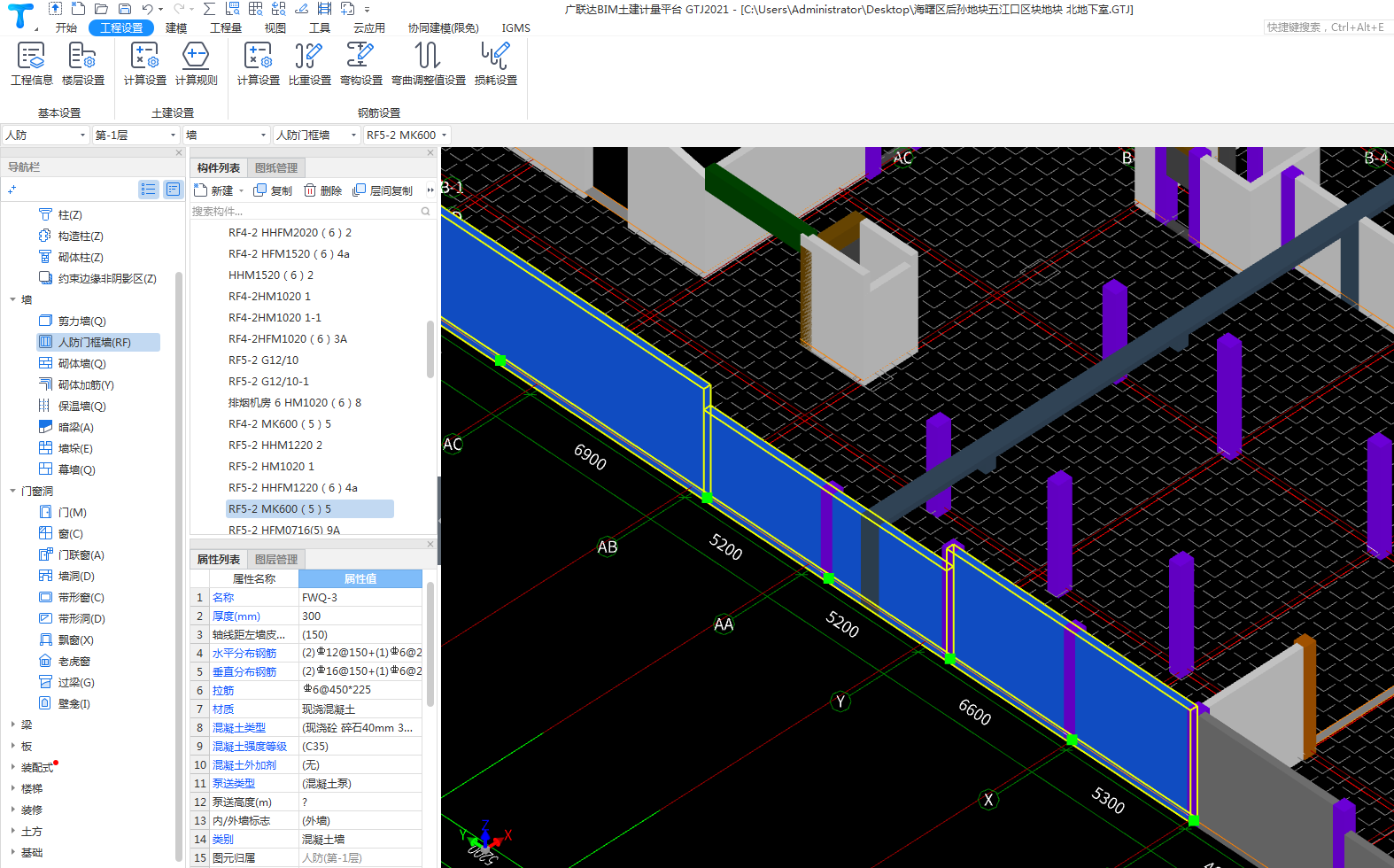Open 弯曲调整值设置 bend adjustment settings
Screen dimensions: 1394x868
coord(429,64)
